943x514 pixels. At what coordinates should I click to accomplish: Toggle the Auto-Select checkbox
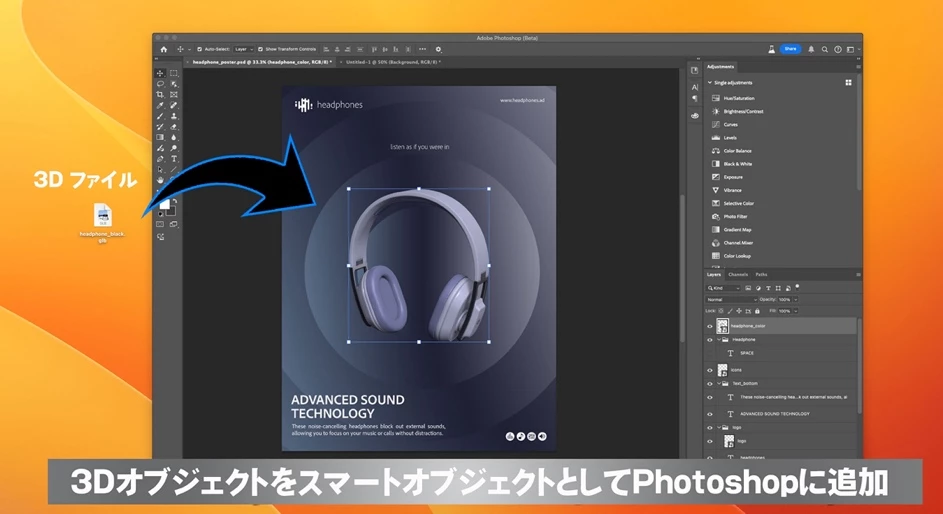[x=200, y=49]
